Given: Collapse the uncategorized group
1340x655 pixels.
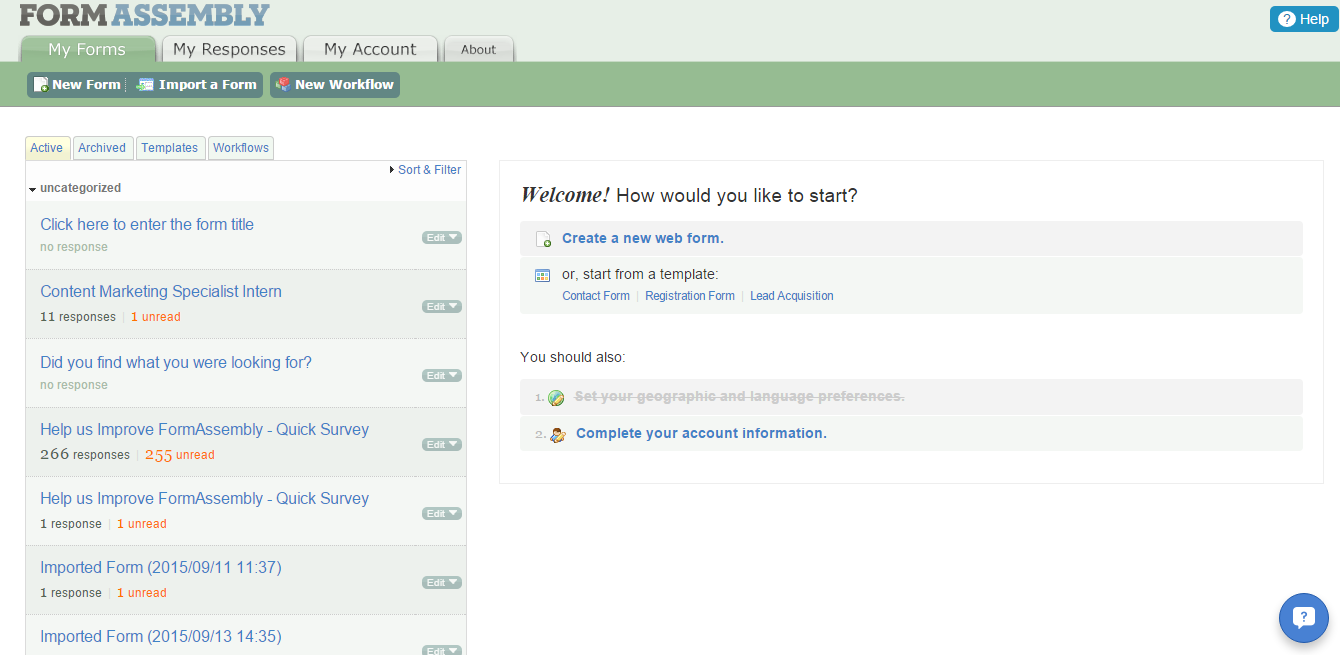Looking at the screenshot, I should (75, 188).
